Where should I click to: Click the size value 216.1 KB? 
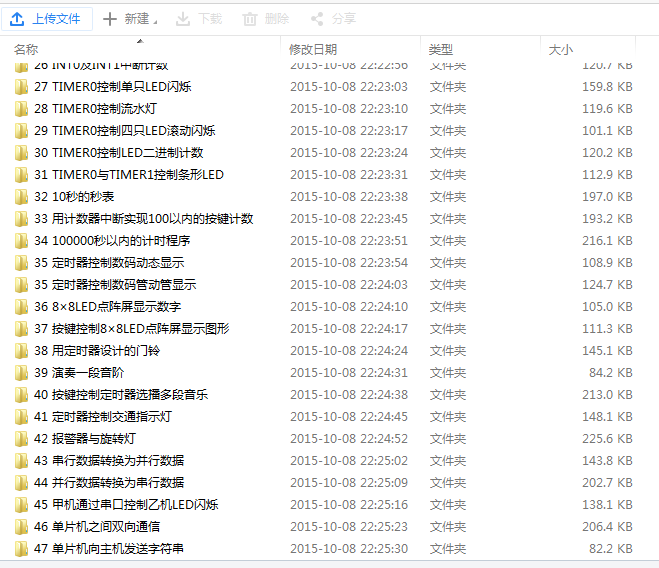[607, 240]
